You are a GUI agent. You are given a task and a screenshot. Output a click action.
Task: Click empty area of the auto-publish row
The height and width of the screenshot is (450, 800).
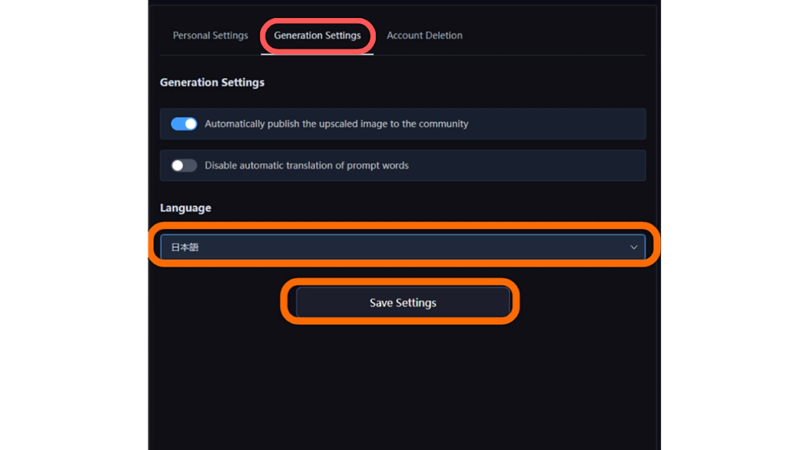pyautogui.click(x=556, y=124)
